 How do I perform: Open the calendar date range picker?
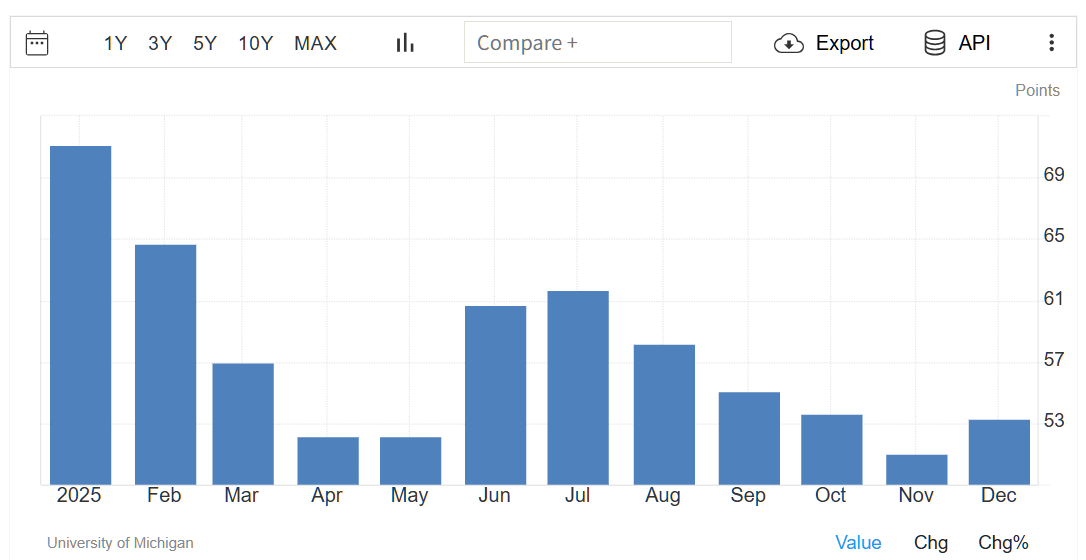point(37,43)
